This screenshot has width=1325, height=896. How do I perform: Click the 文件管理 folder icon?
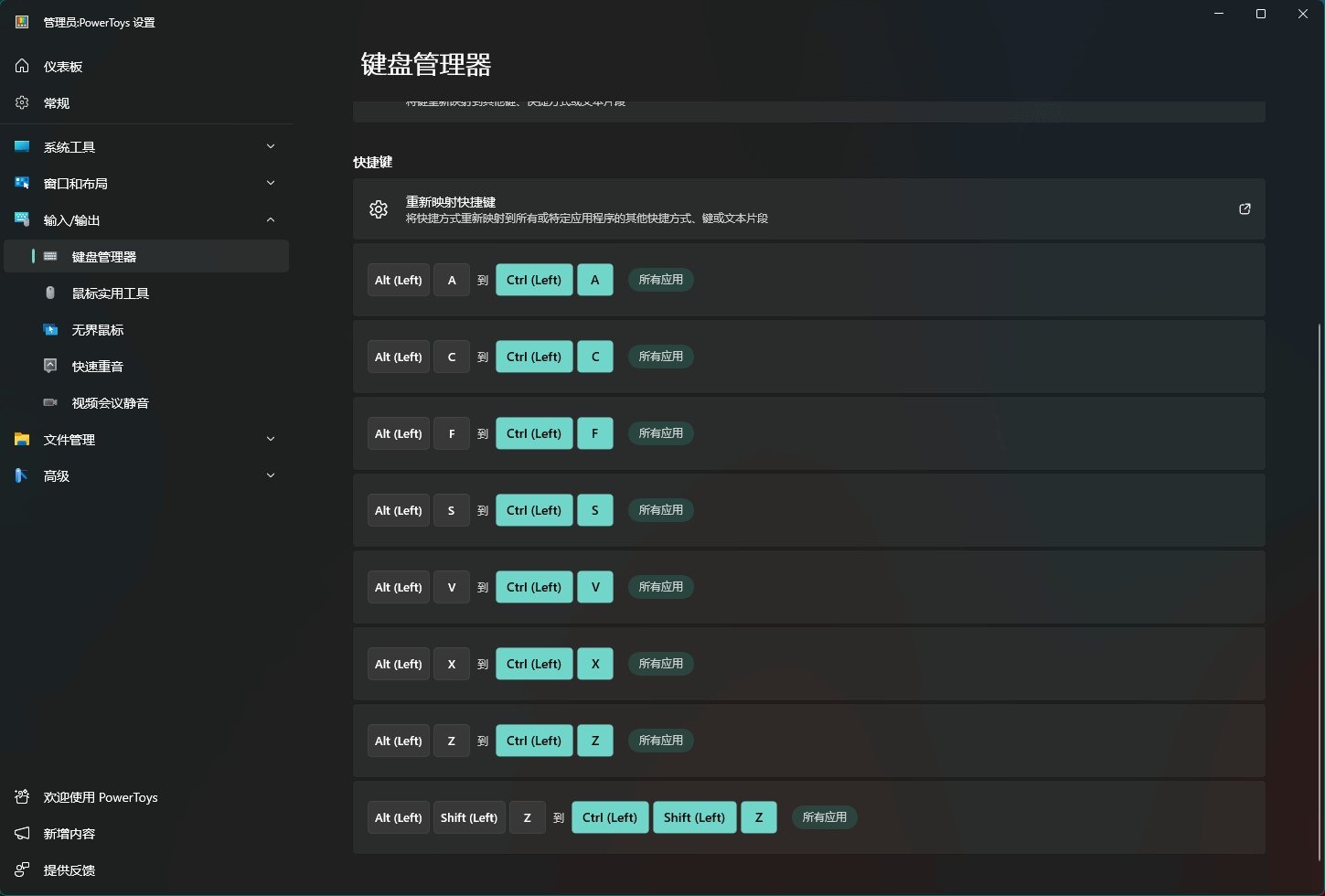22,439
